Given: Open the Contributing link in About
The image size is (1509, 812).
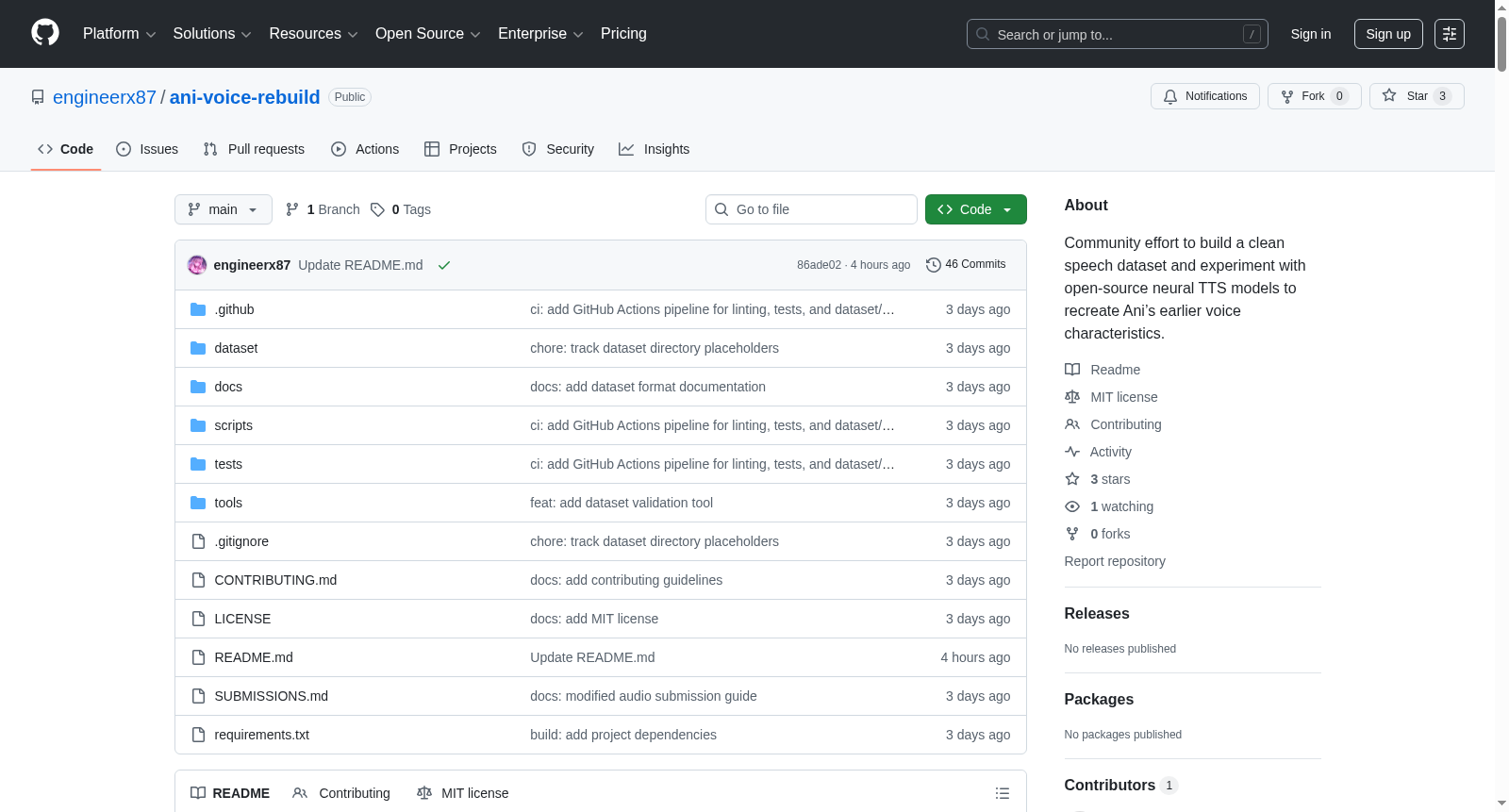Looking at the screenshot, I should pyautogui.click(x=1126, y=424).
